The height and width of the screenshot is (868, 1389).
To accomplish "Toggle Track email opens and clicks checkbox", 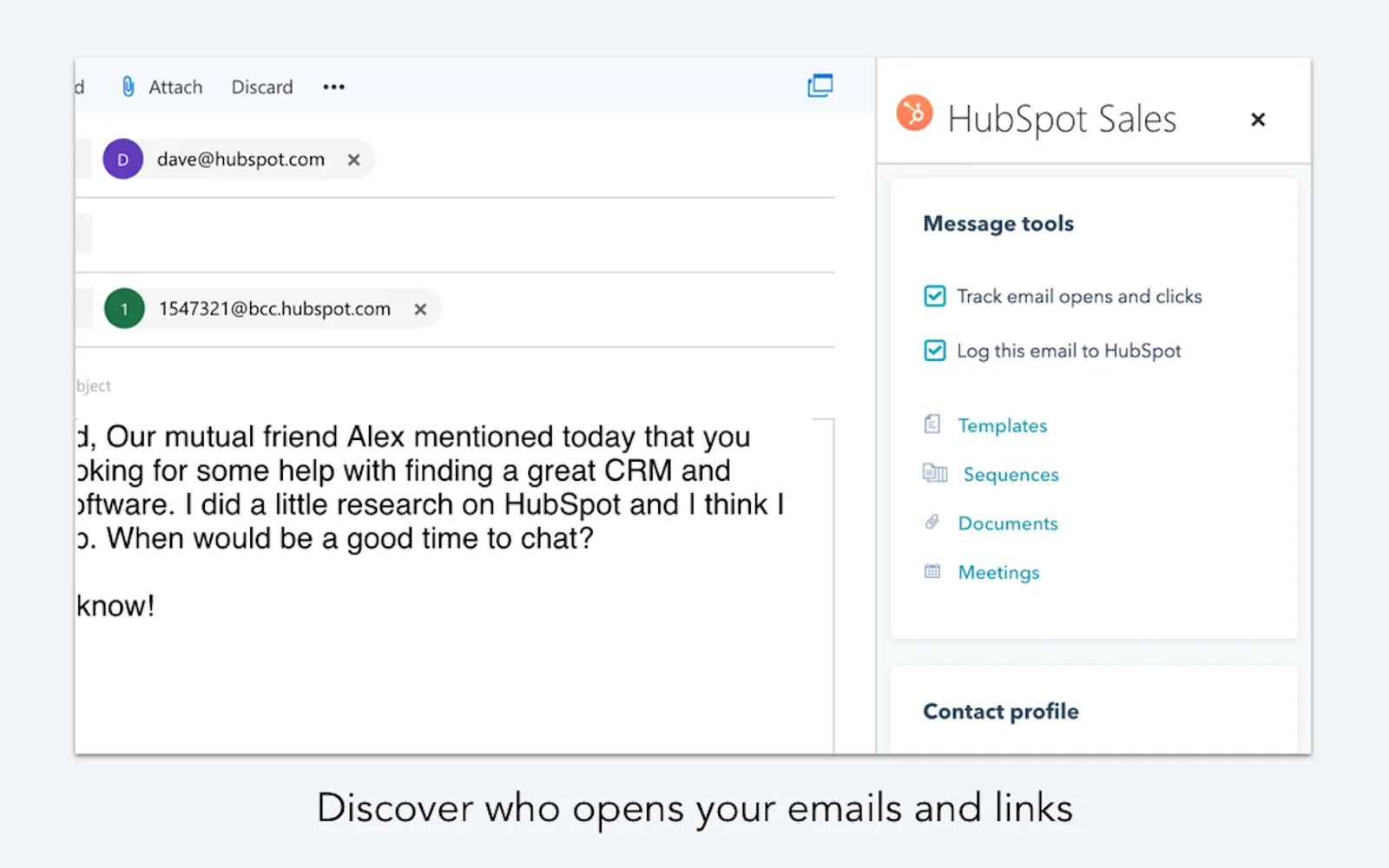I will (x=935, y=296).
